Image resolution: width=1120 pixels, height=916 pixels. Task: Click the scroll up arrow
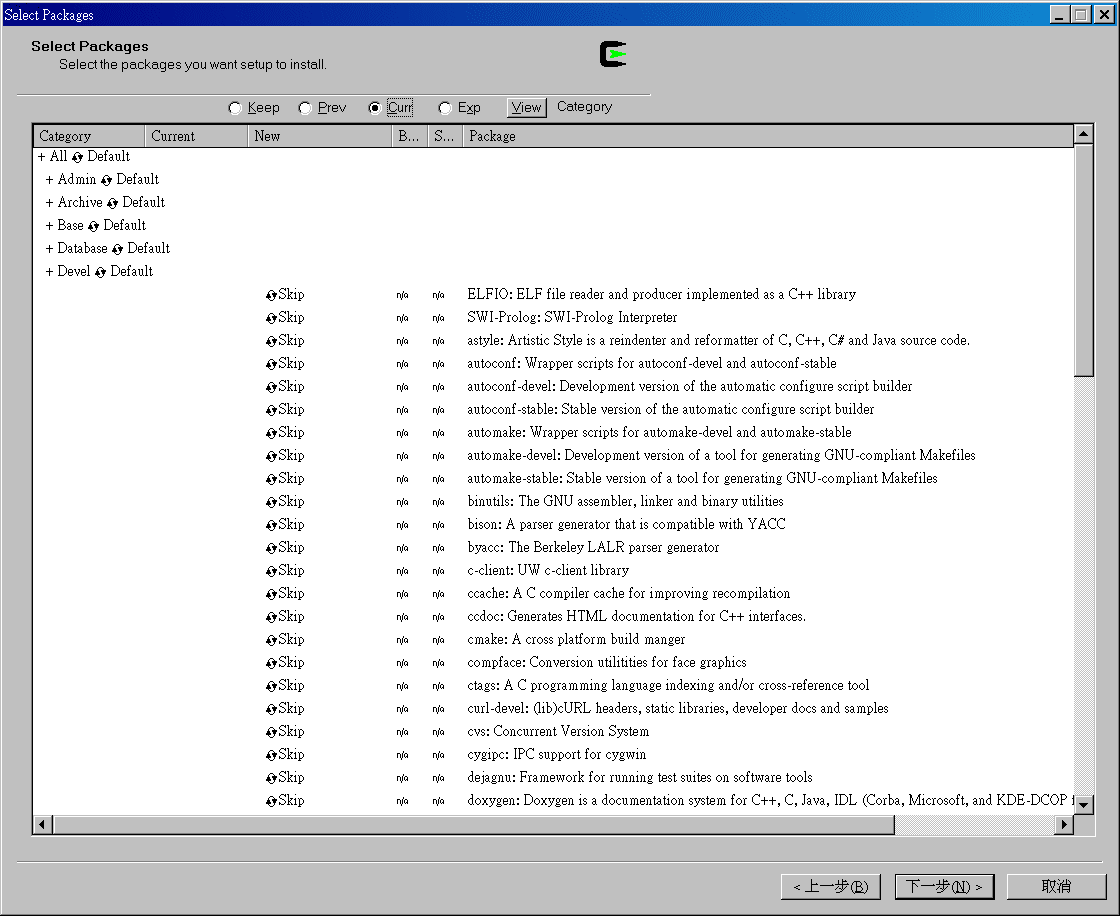click(x=1084, y=134)
